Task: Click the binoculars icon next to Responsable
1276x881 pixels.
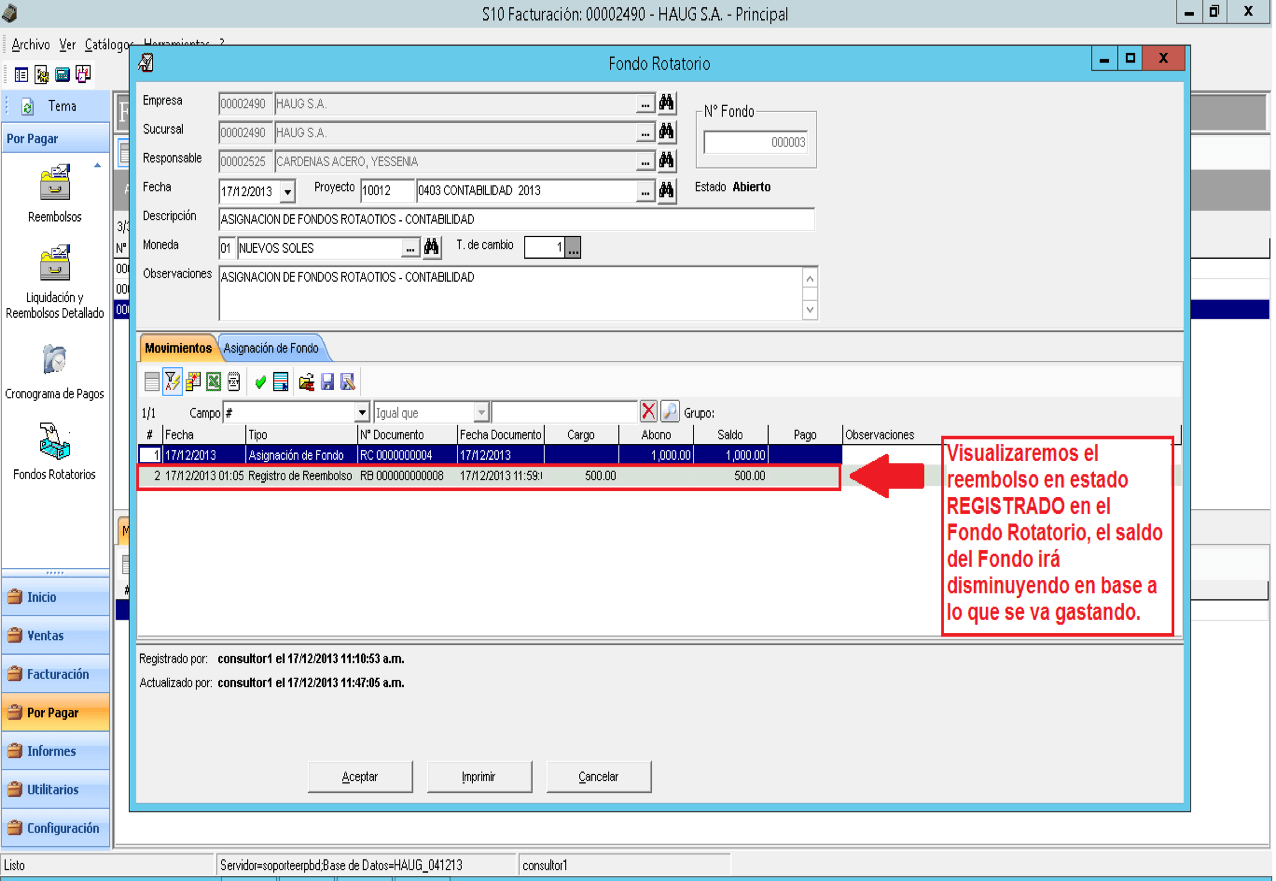Action: coord(667,161)
